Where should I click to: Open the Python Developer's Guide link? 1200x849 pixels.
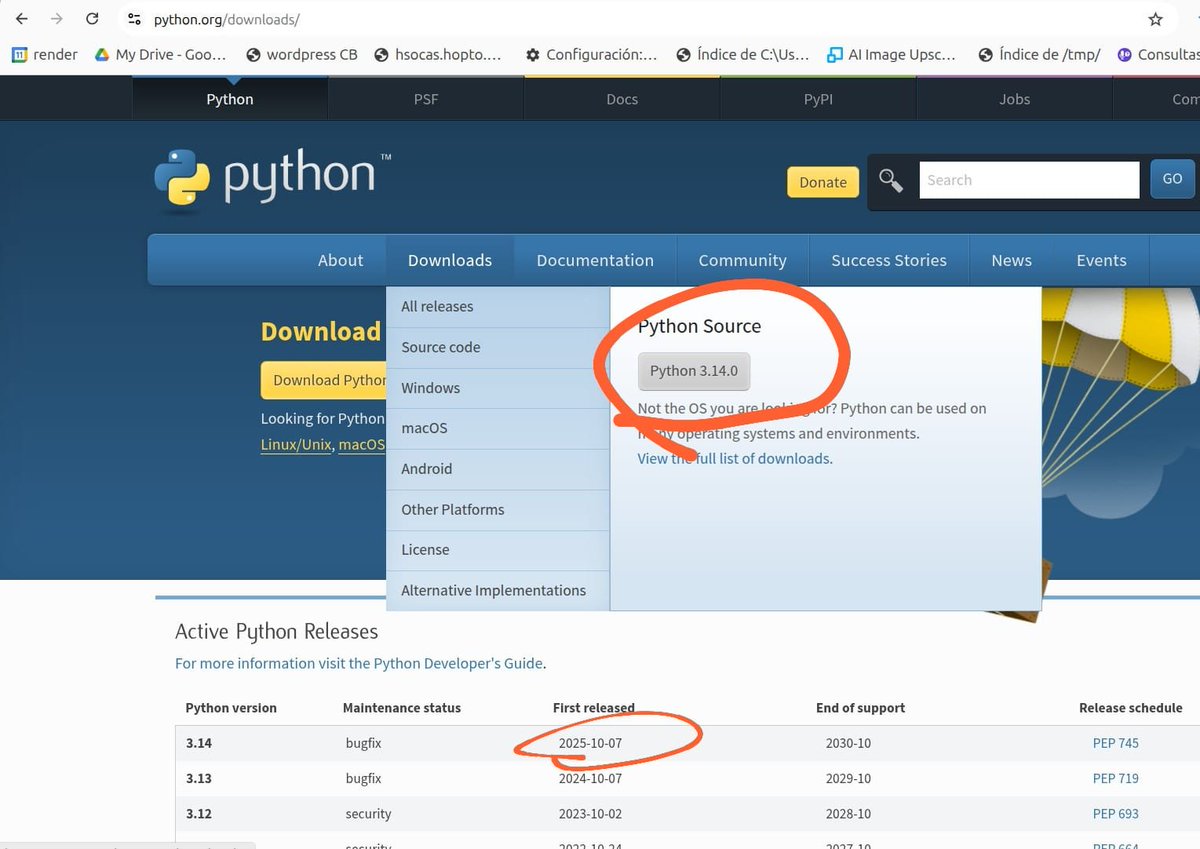458,663
